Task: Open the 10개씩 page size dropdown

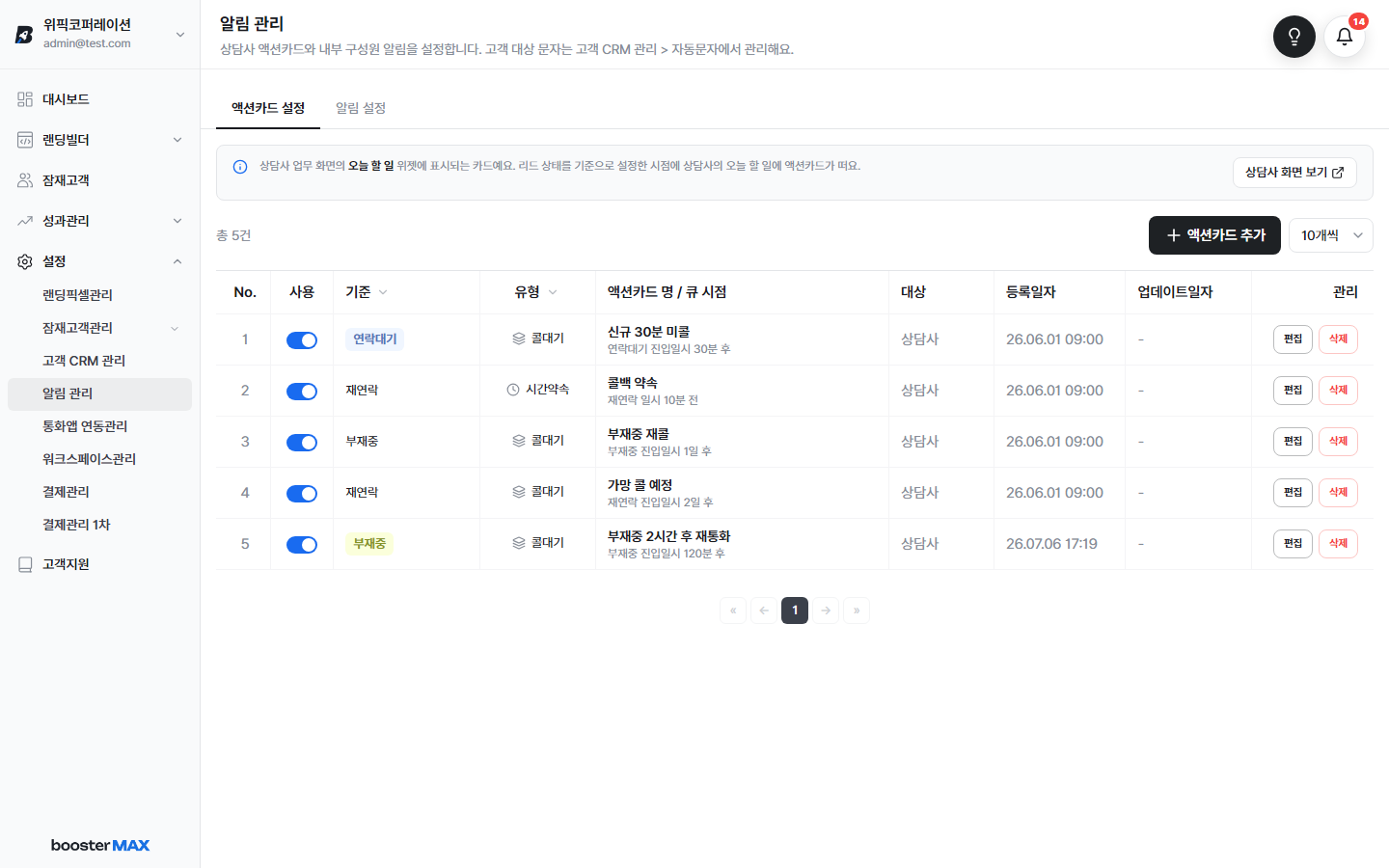Action: pos(1331,235)
